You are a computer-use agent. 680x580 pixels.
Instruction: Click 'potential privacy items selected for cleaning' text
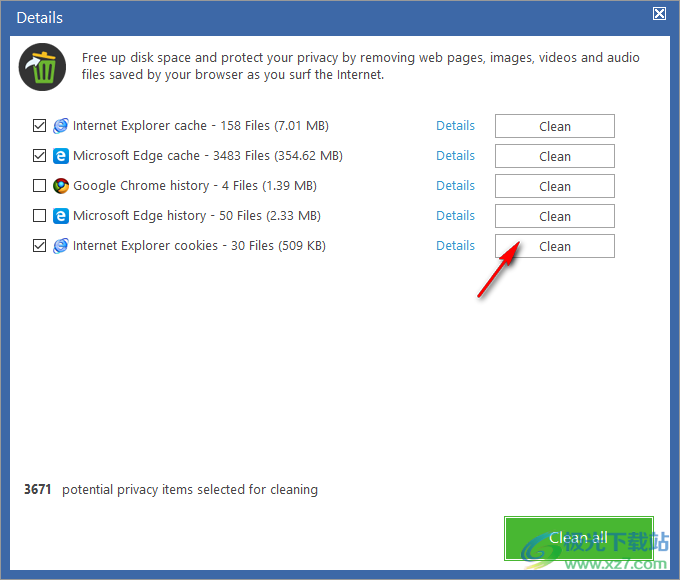click(x=190, y=490)
